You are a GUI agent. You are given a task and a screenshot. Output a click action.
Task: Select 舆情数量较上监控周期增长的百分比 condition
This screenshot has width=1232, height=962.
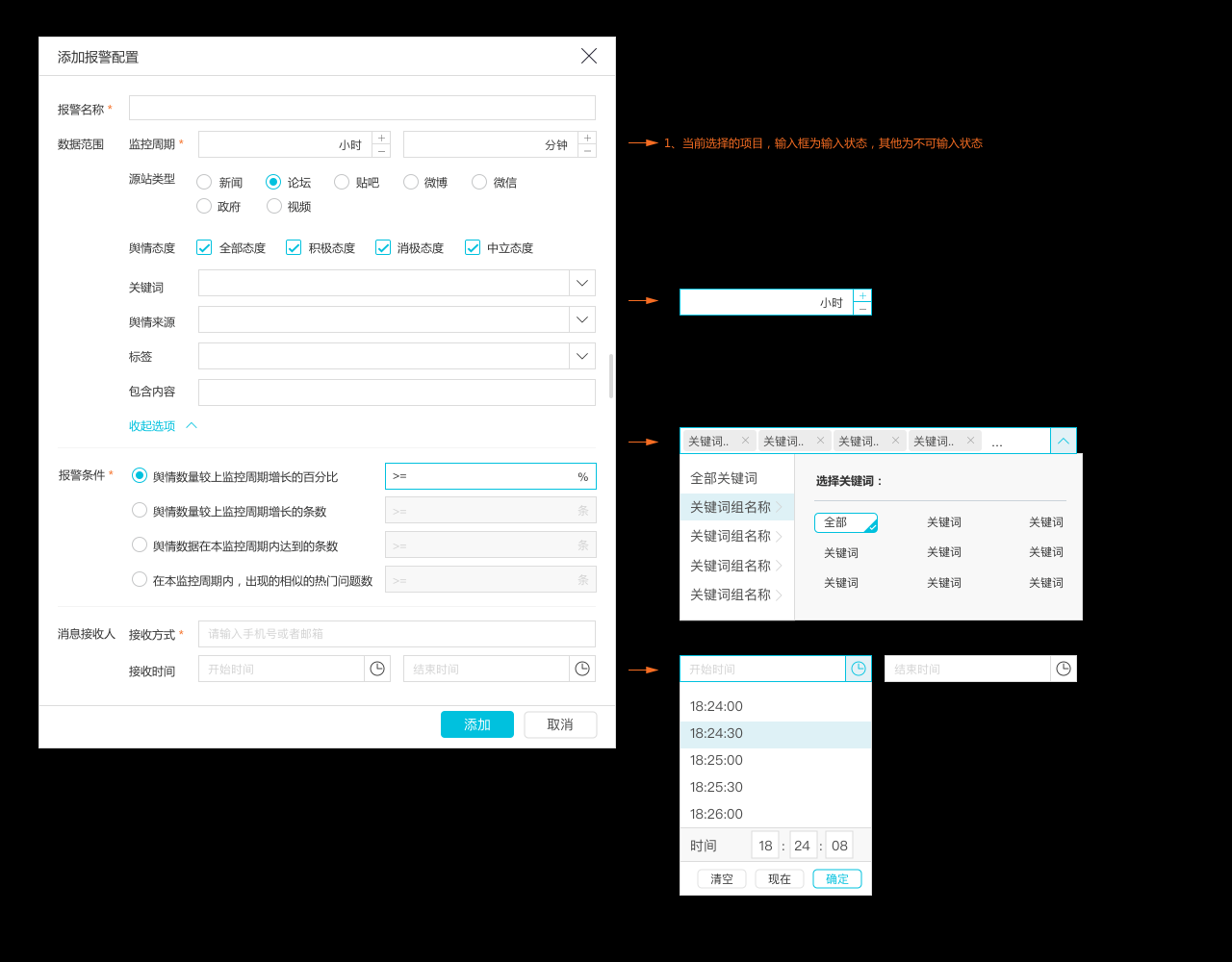click(140, 475)
